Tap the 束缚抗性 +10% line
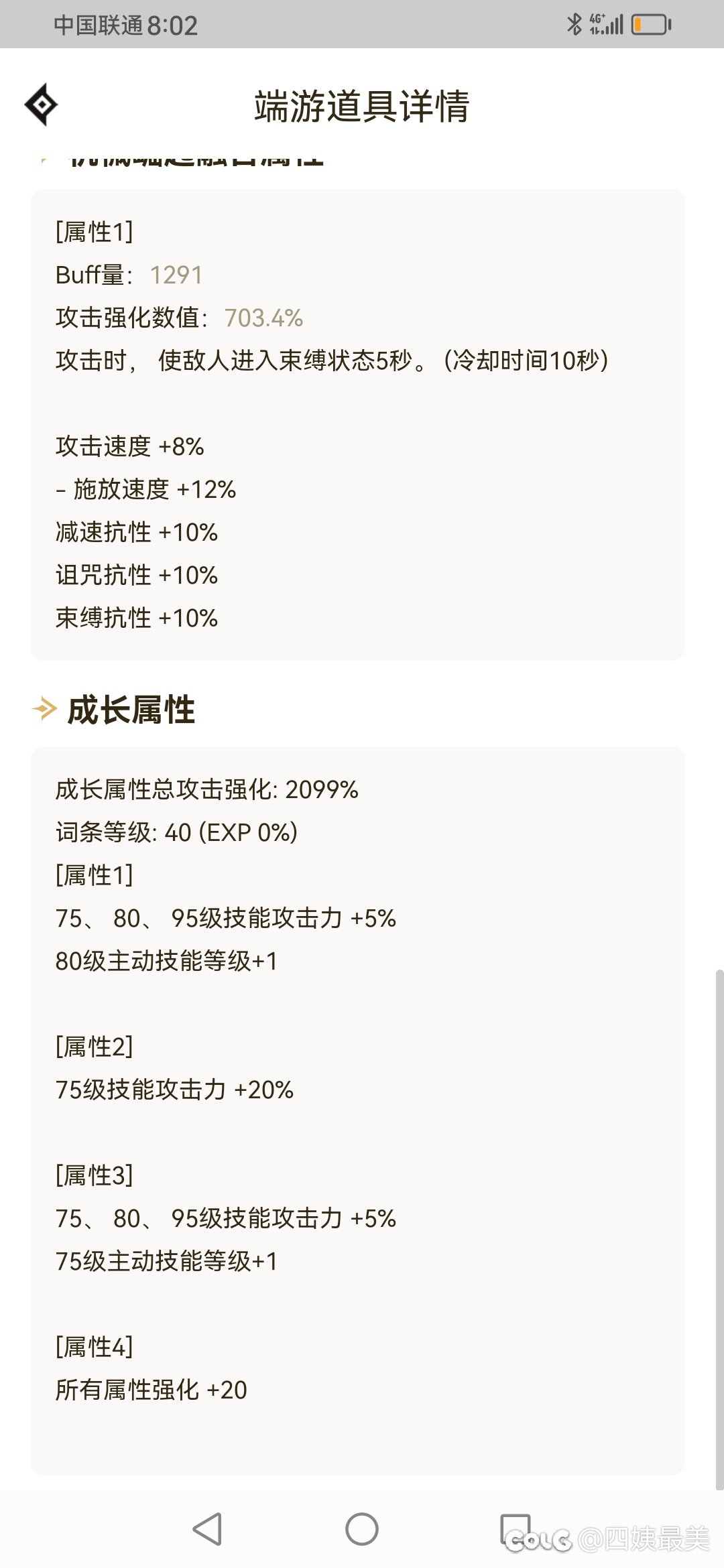 [137, 618]
